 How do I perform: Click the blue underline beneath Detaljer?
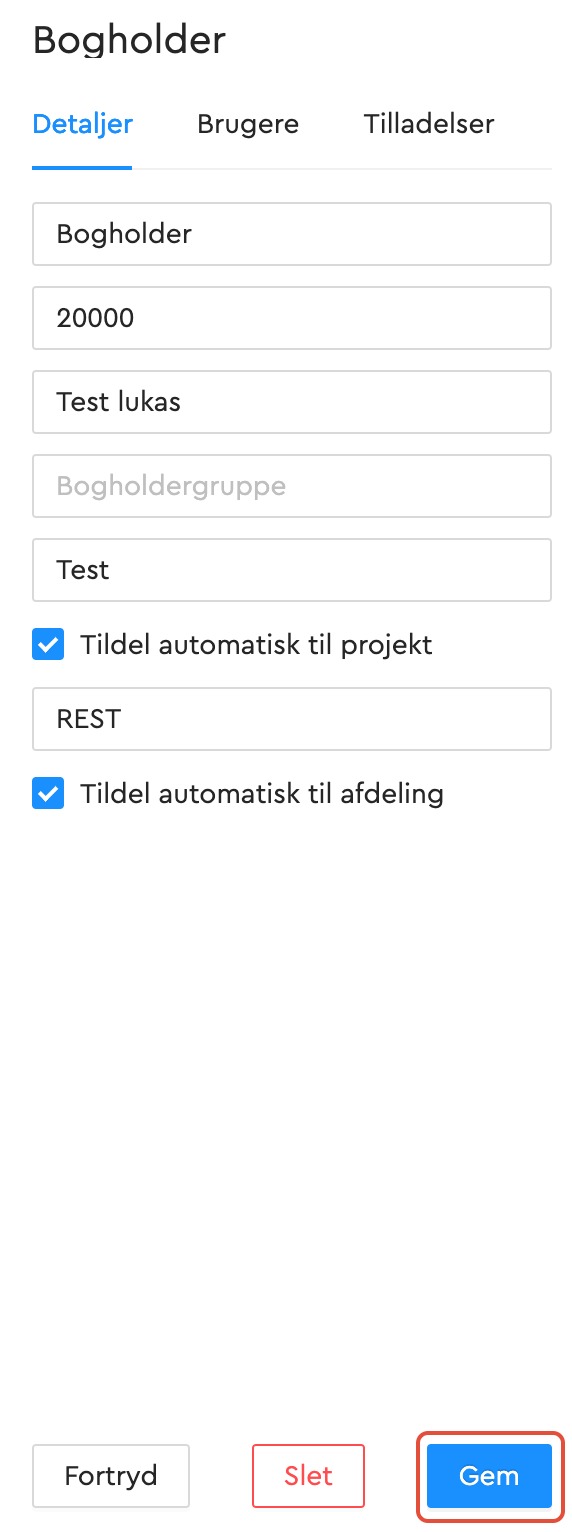point(82,168)
